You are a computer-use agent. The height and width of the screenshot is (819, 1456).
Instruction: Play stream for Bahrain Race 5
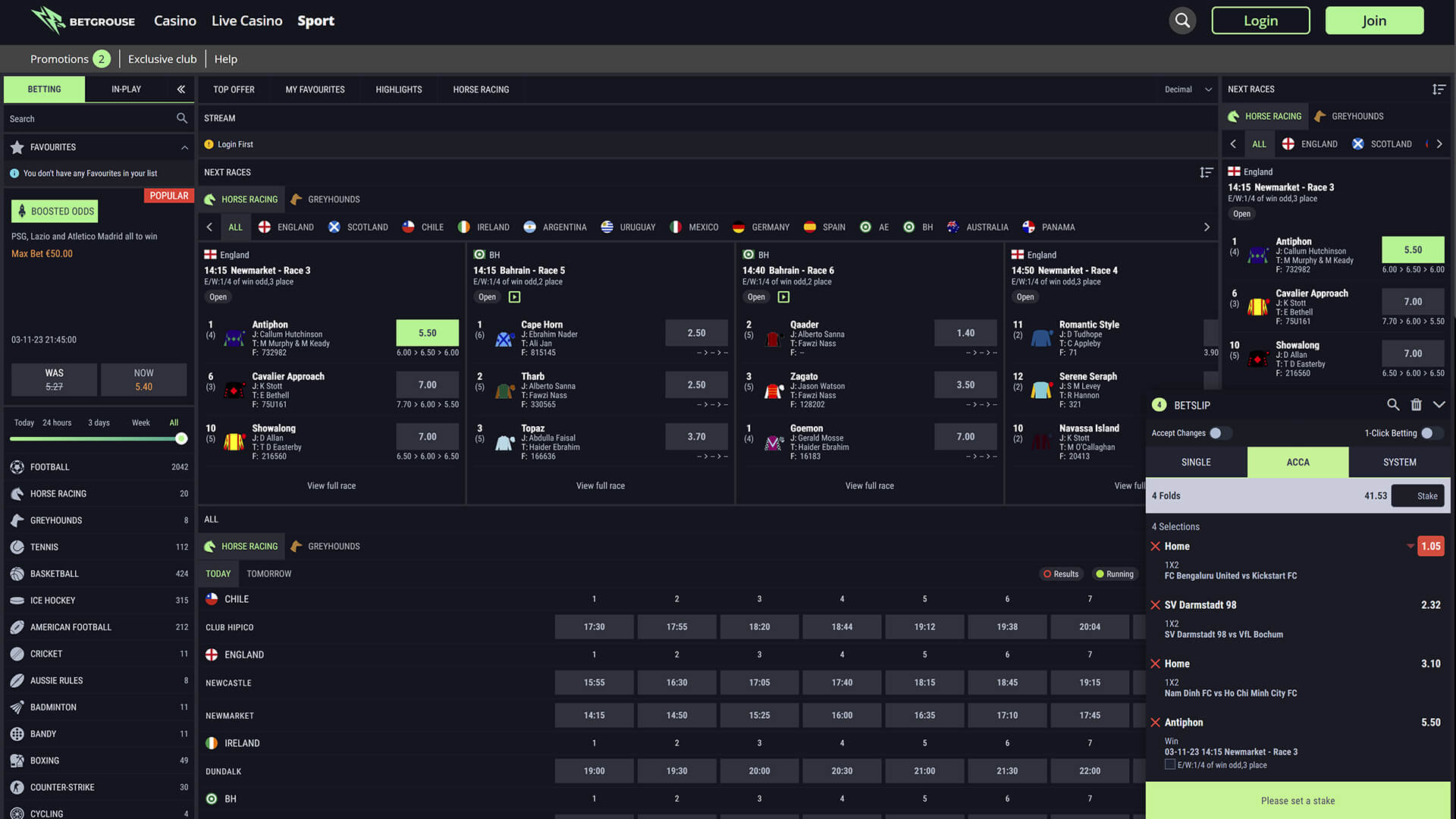pyautogui.click(x=514, y=297)
